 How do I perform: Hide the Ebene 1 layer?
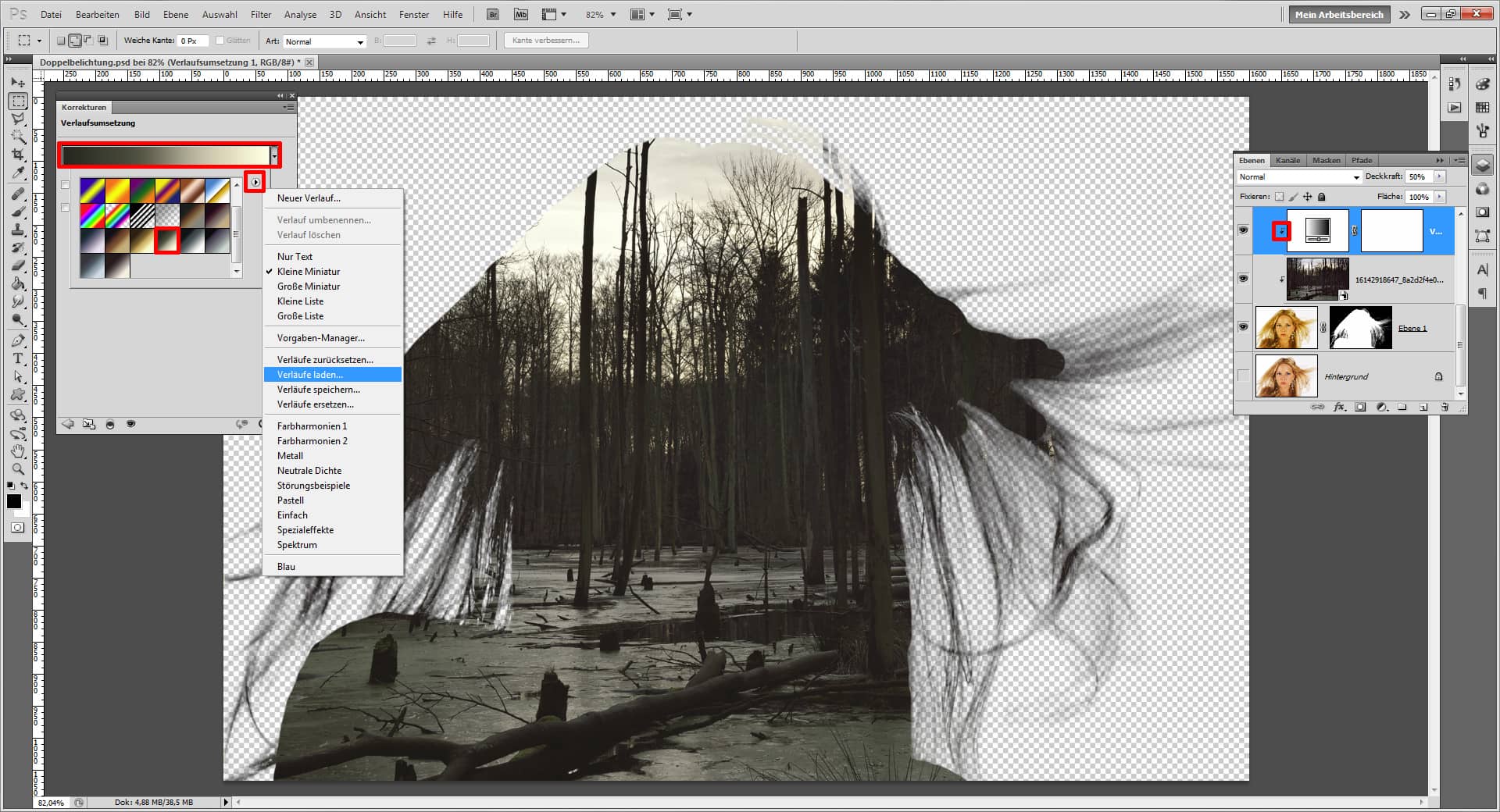pyautogui.click(x=1242, y=327)
